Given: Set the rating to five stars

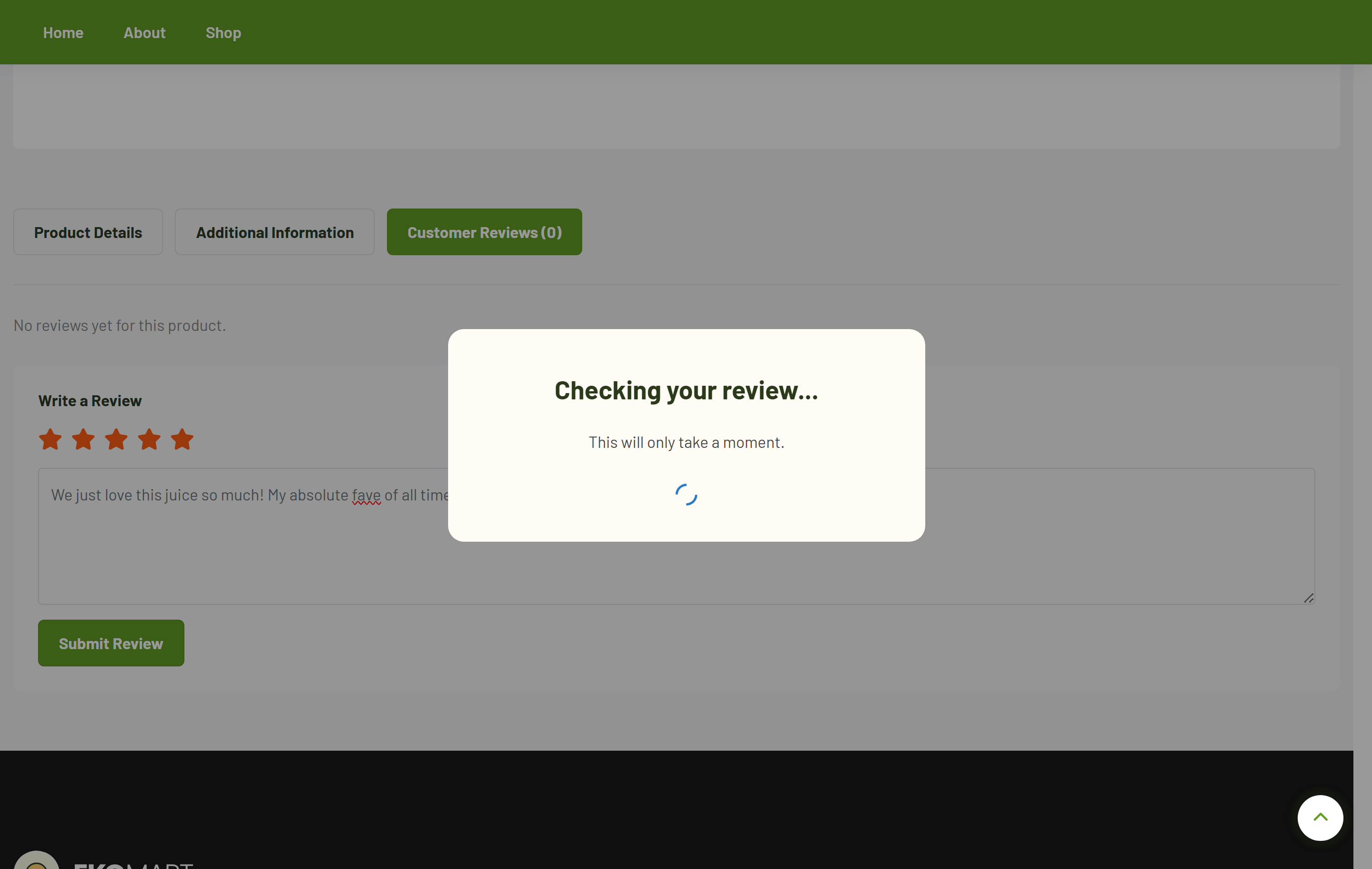Looking at the screenshot, I should tap(182, 439).
